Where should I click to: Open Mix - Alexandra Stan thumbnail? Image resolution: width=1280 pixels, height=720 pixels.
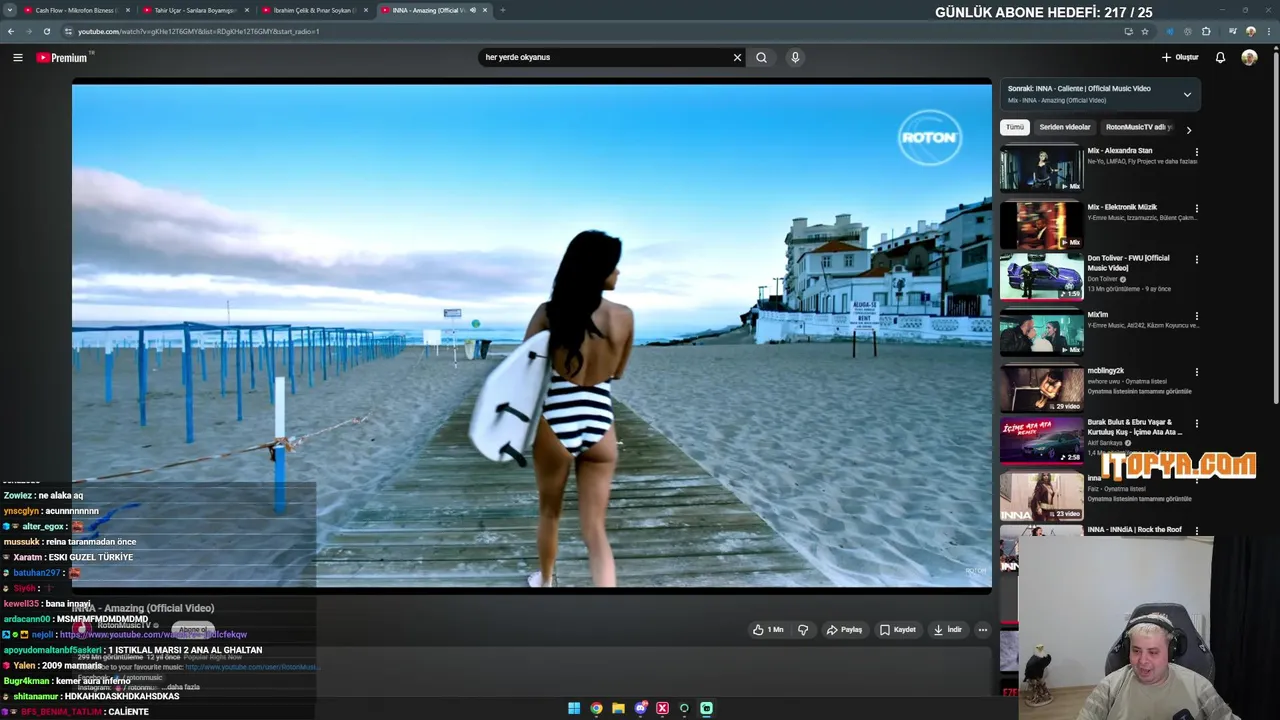1041,168
